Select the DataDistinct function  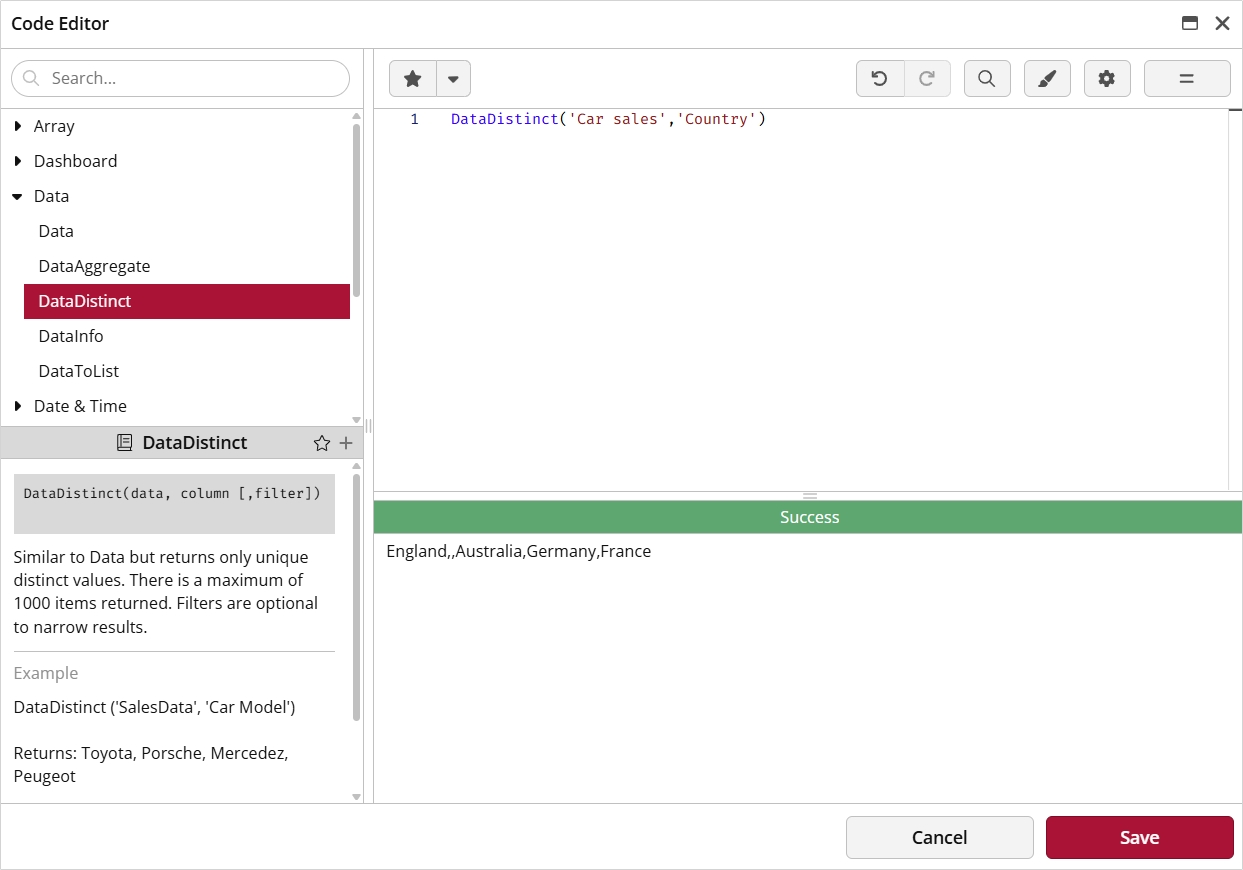[x=187, y=301]
